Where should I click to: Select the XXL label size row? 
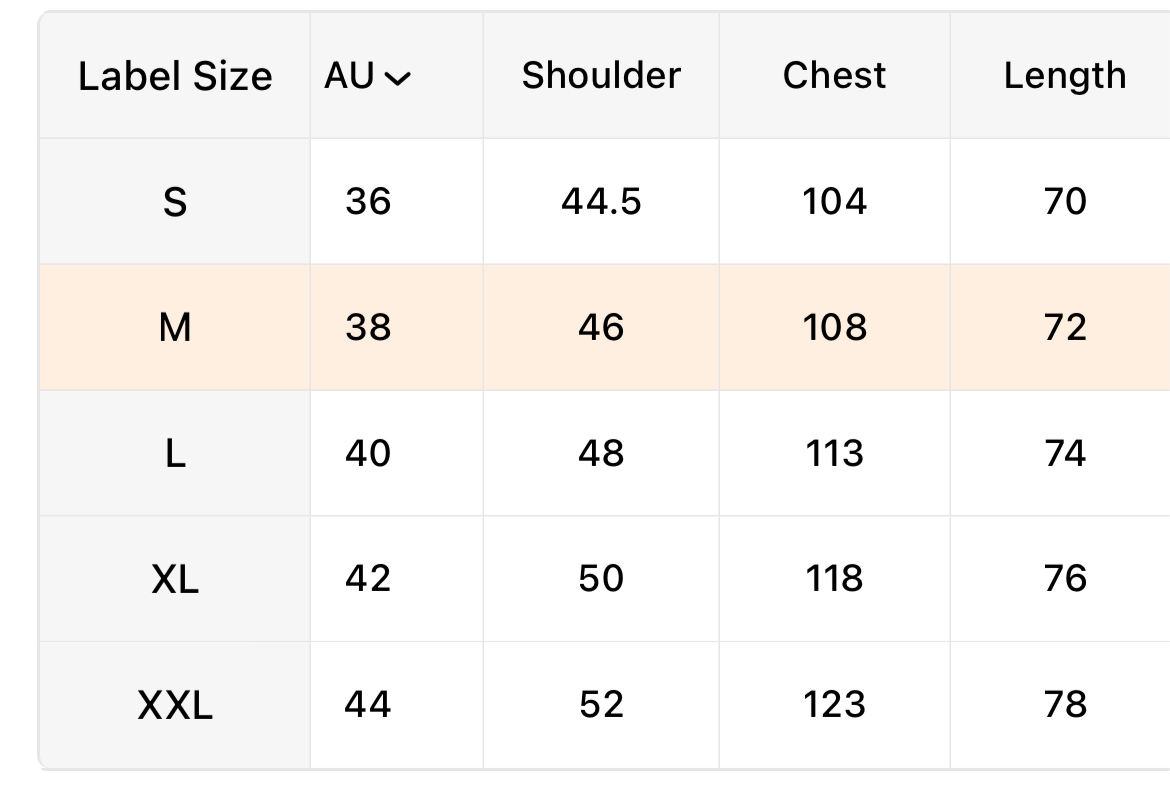(175, 706)
